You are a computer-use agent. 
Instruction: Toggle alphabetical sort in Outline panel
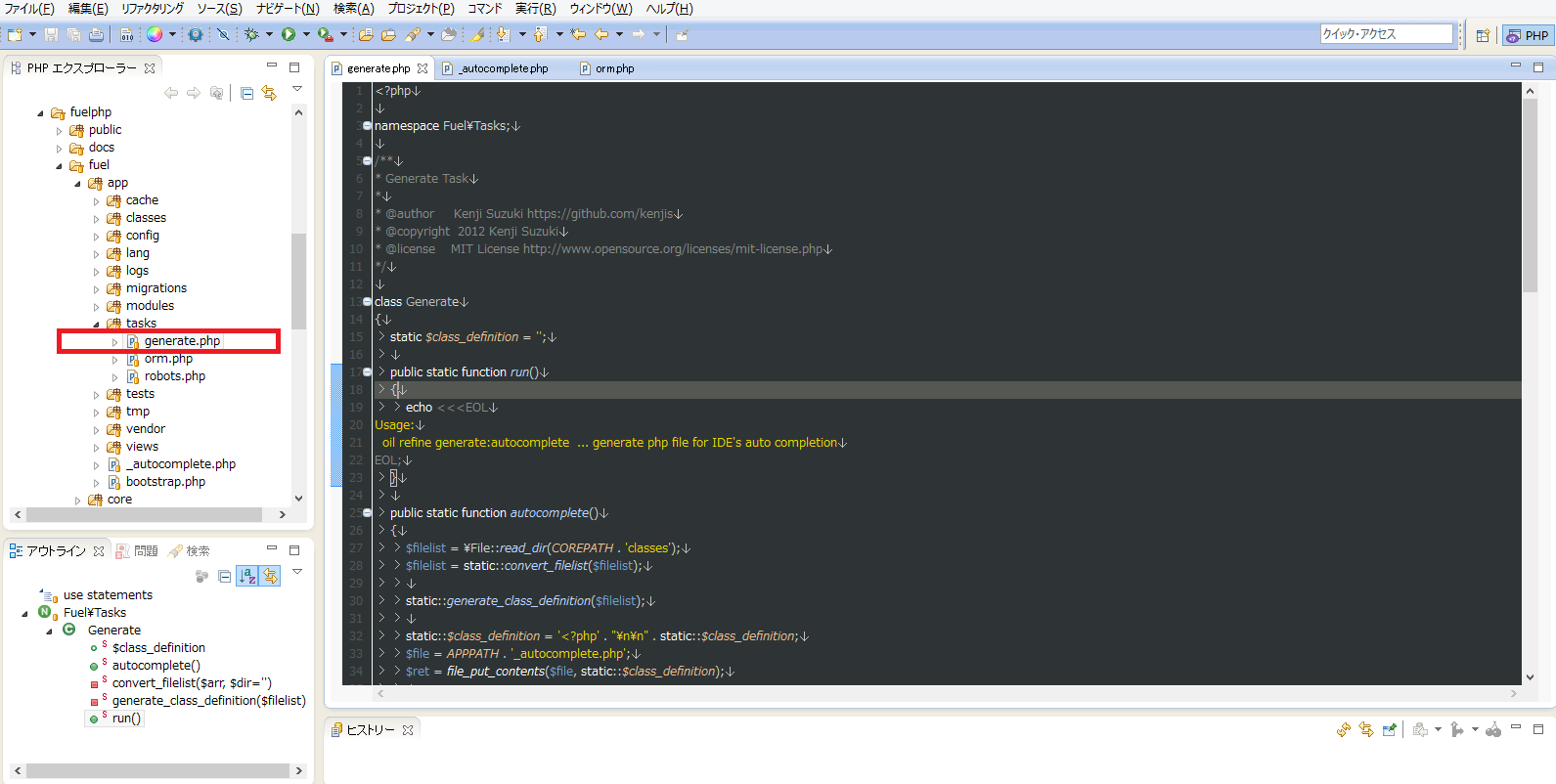pos(247,576)
